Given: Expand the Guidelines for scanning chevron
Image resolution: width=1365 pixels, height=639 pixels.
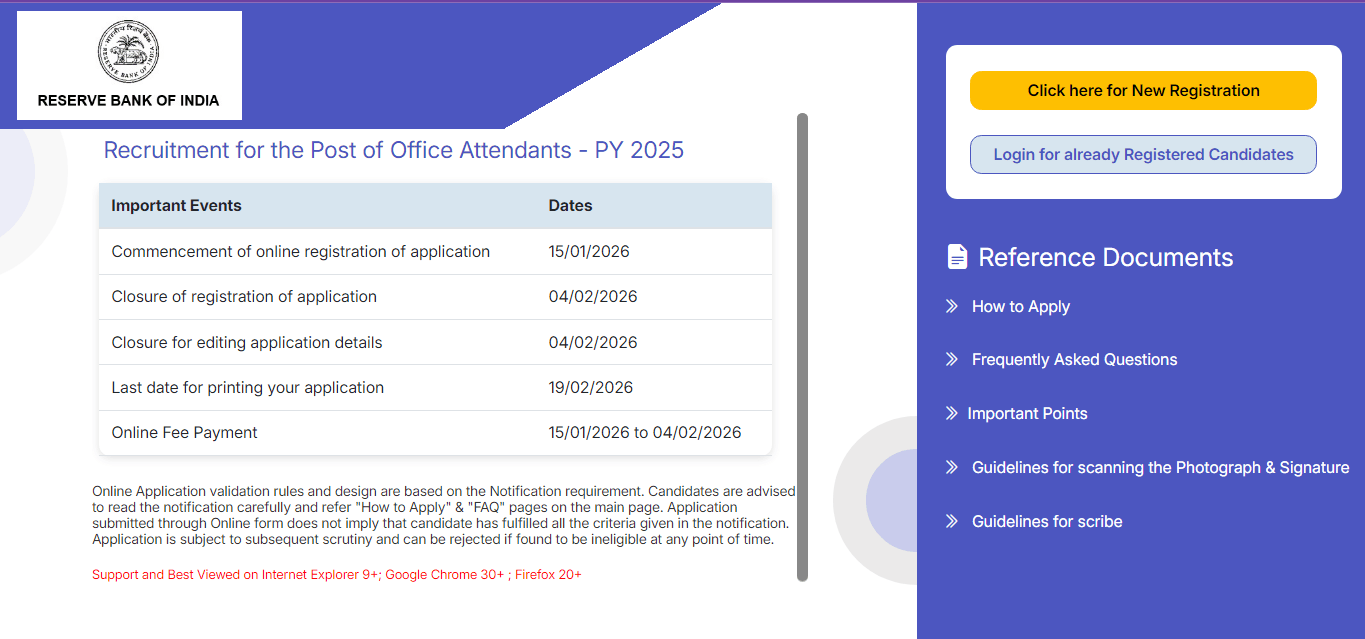Looking at the screenshot, I should pos(950,467).
